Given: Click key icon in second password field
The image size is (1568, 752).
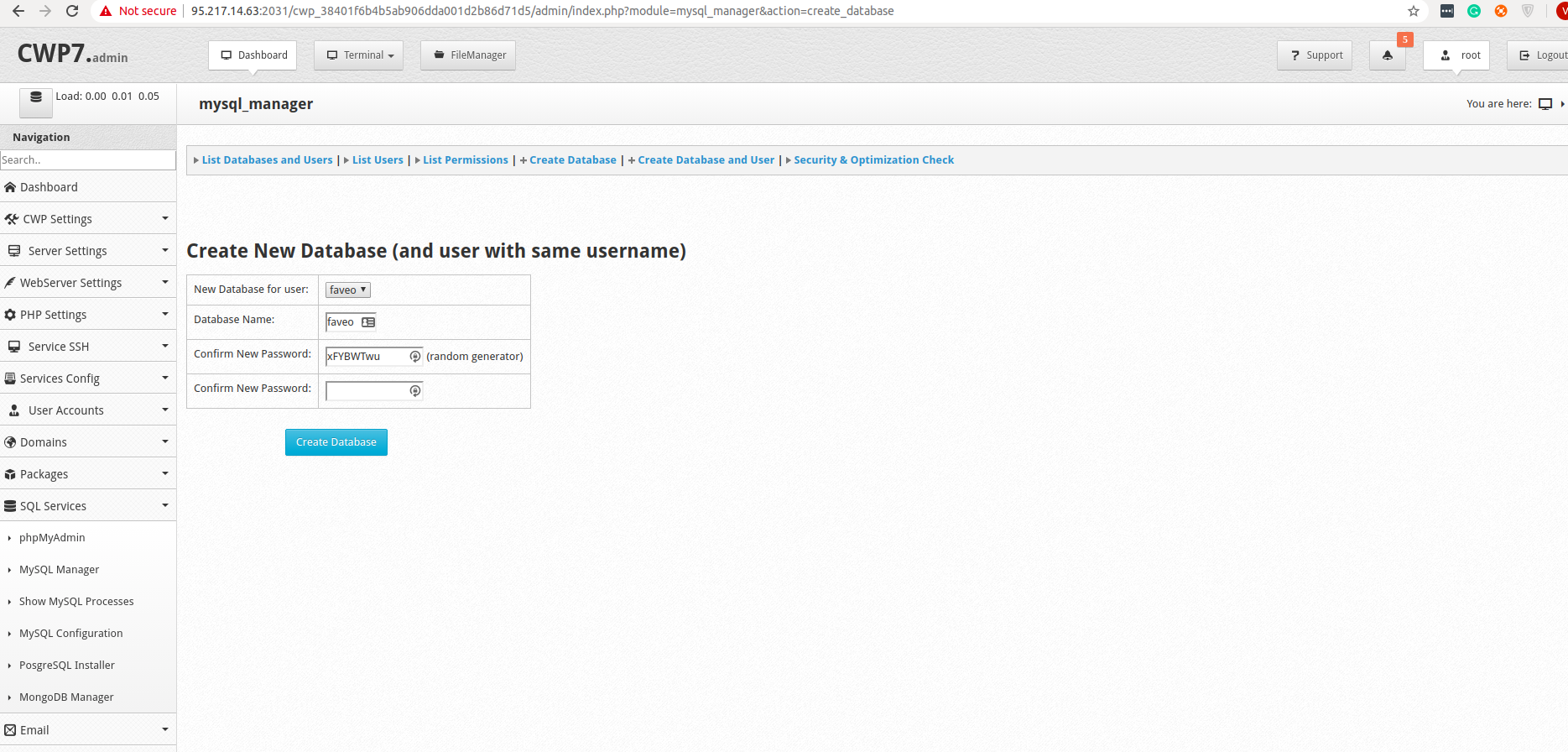Looking at the screenshot, I should [414, 391].
